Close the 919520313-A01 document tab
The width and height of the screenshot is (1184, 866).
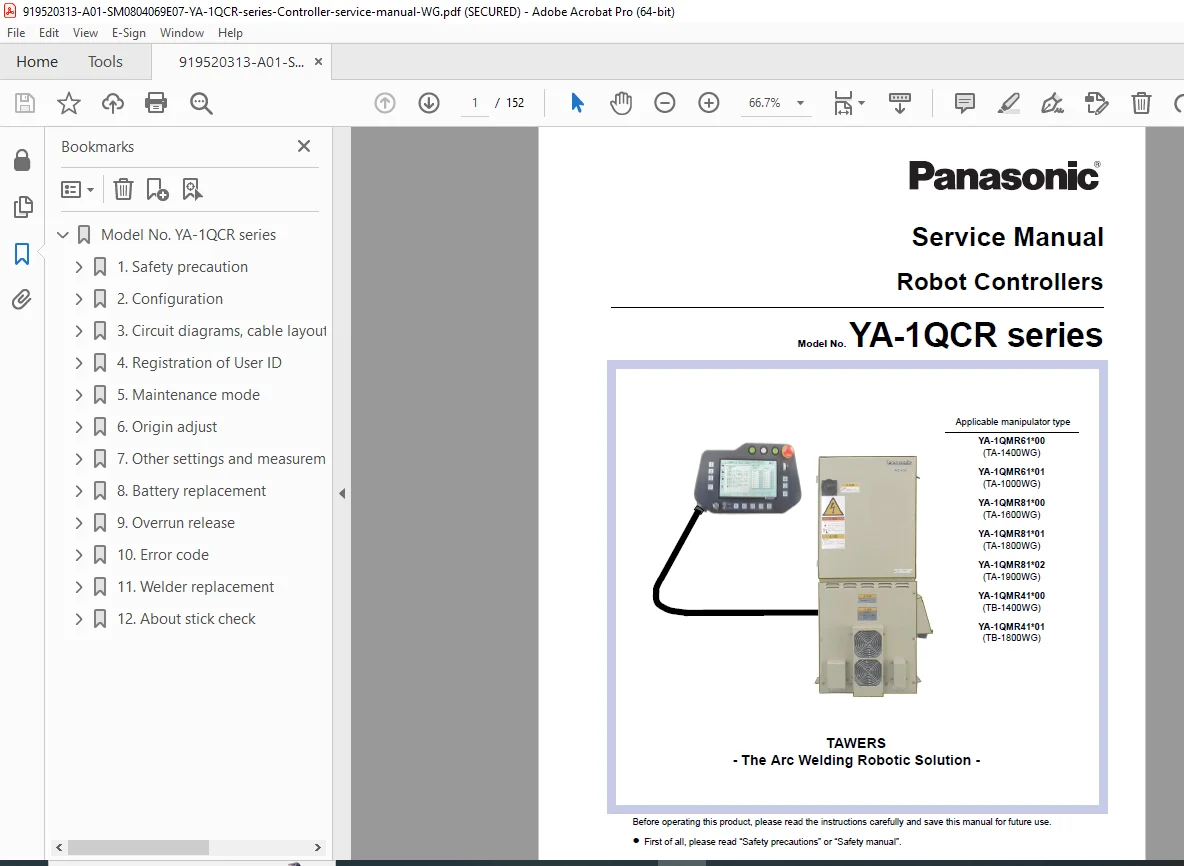(319, 62)
